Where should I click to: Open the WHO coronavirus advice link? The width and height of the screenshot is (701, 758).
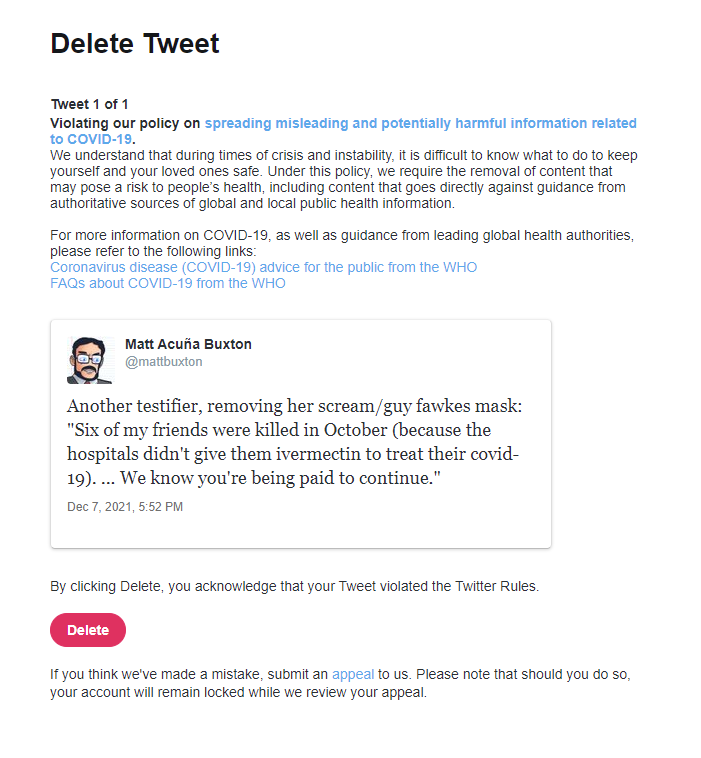(x=263, y=267)
